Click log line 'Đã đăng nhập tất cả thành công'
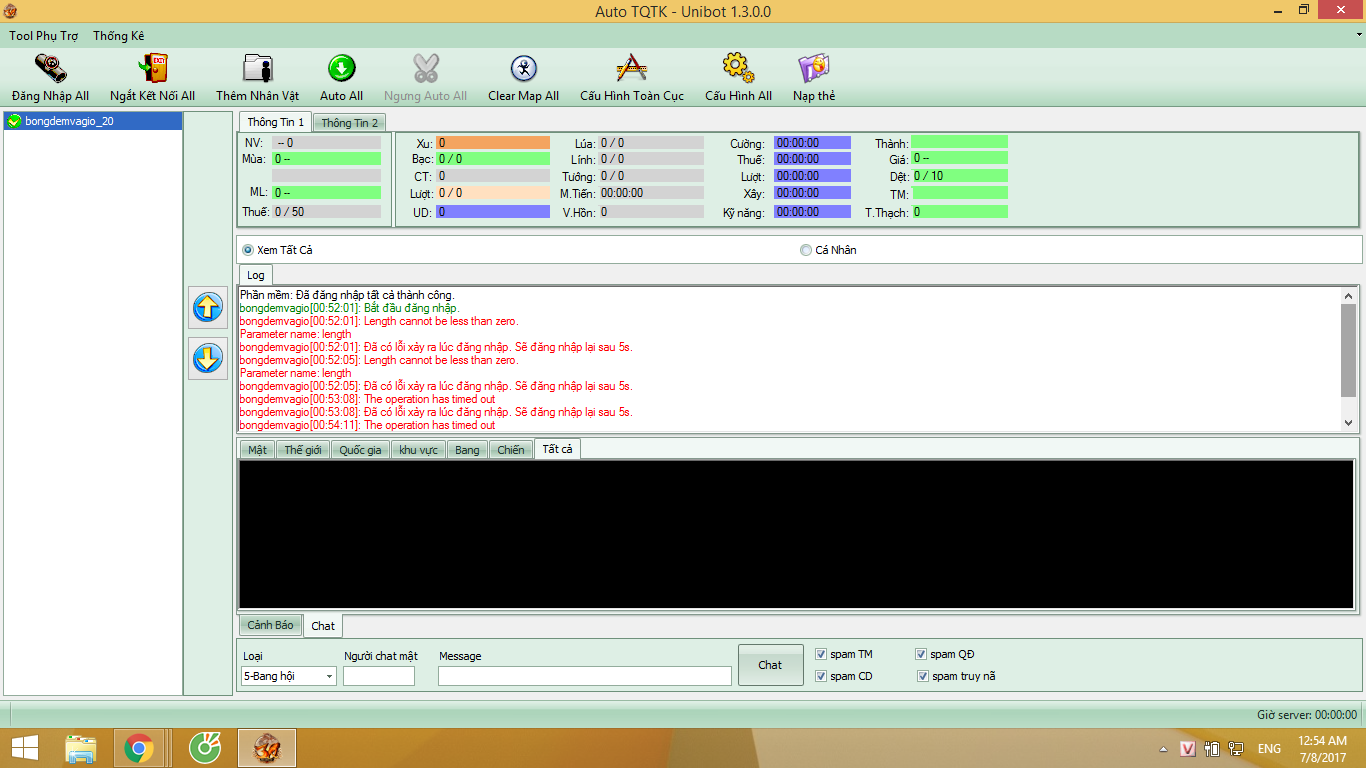 (x=347, y=295)
